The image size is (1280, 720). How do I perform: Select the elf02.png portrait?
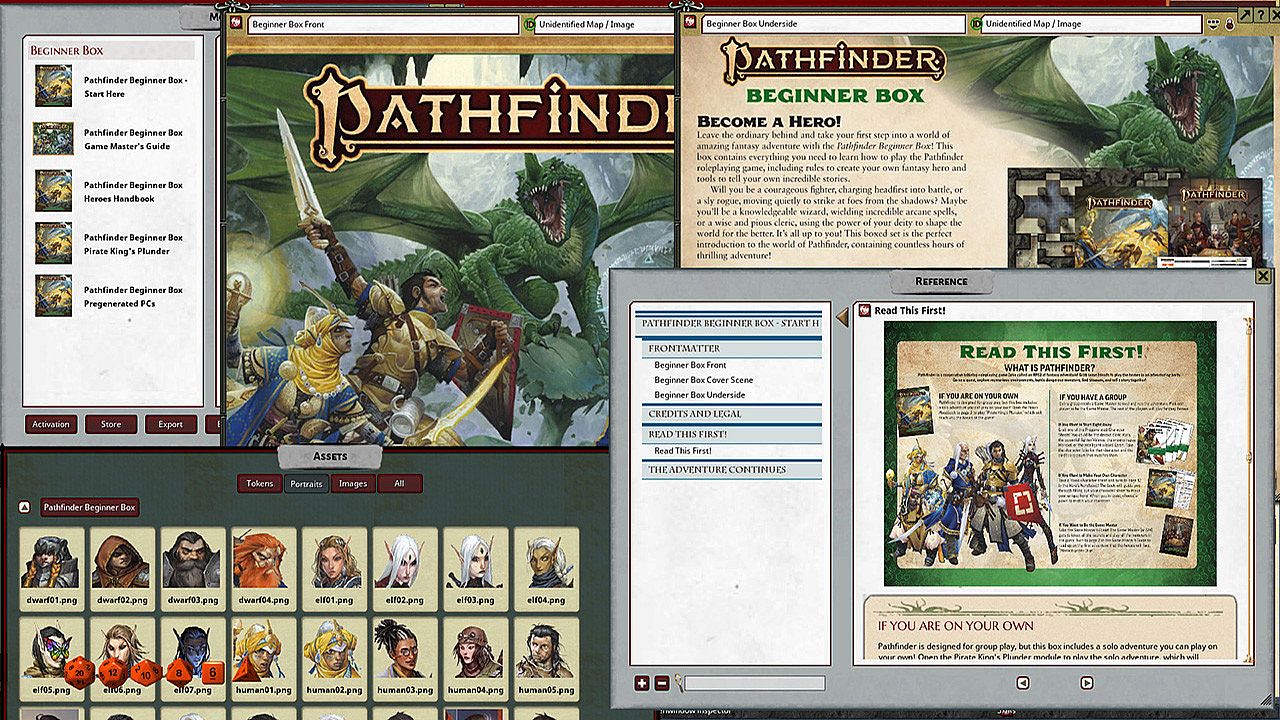(405, 567)
